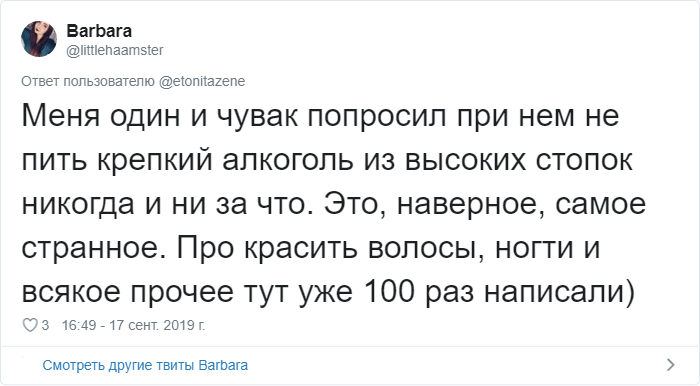Open the @littlehaamster handle
The height and width of the screenshot is (386, 700).
pyautogui.click(x=115, y=50)
